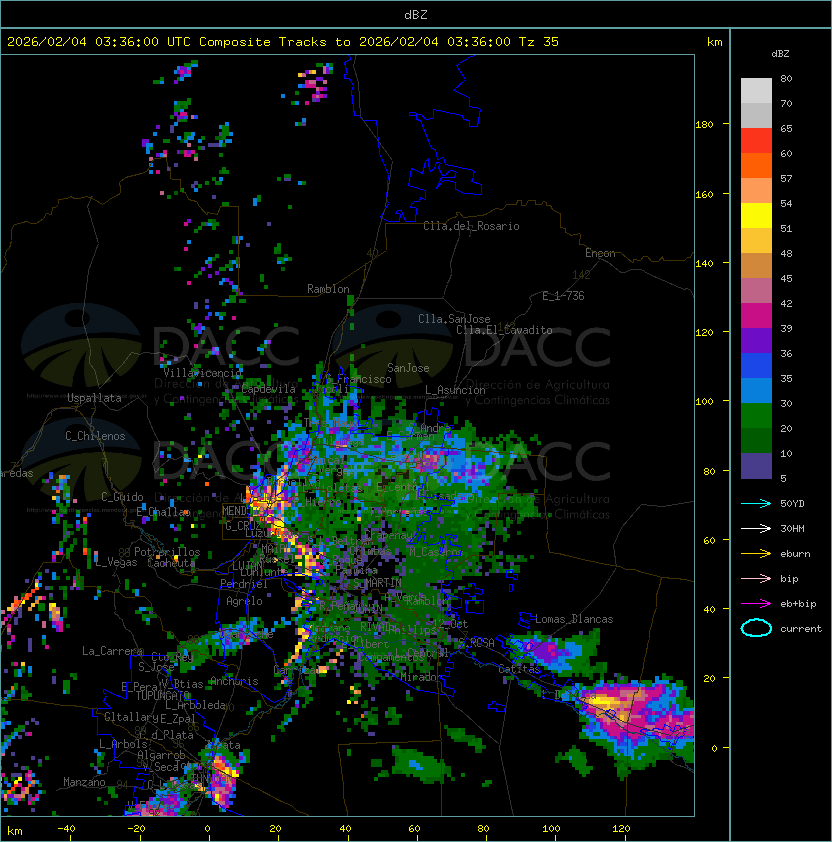Click the Agrelo map label
The width and height of the screenshot is (832, 842).
[244, 601]
